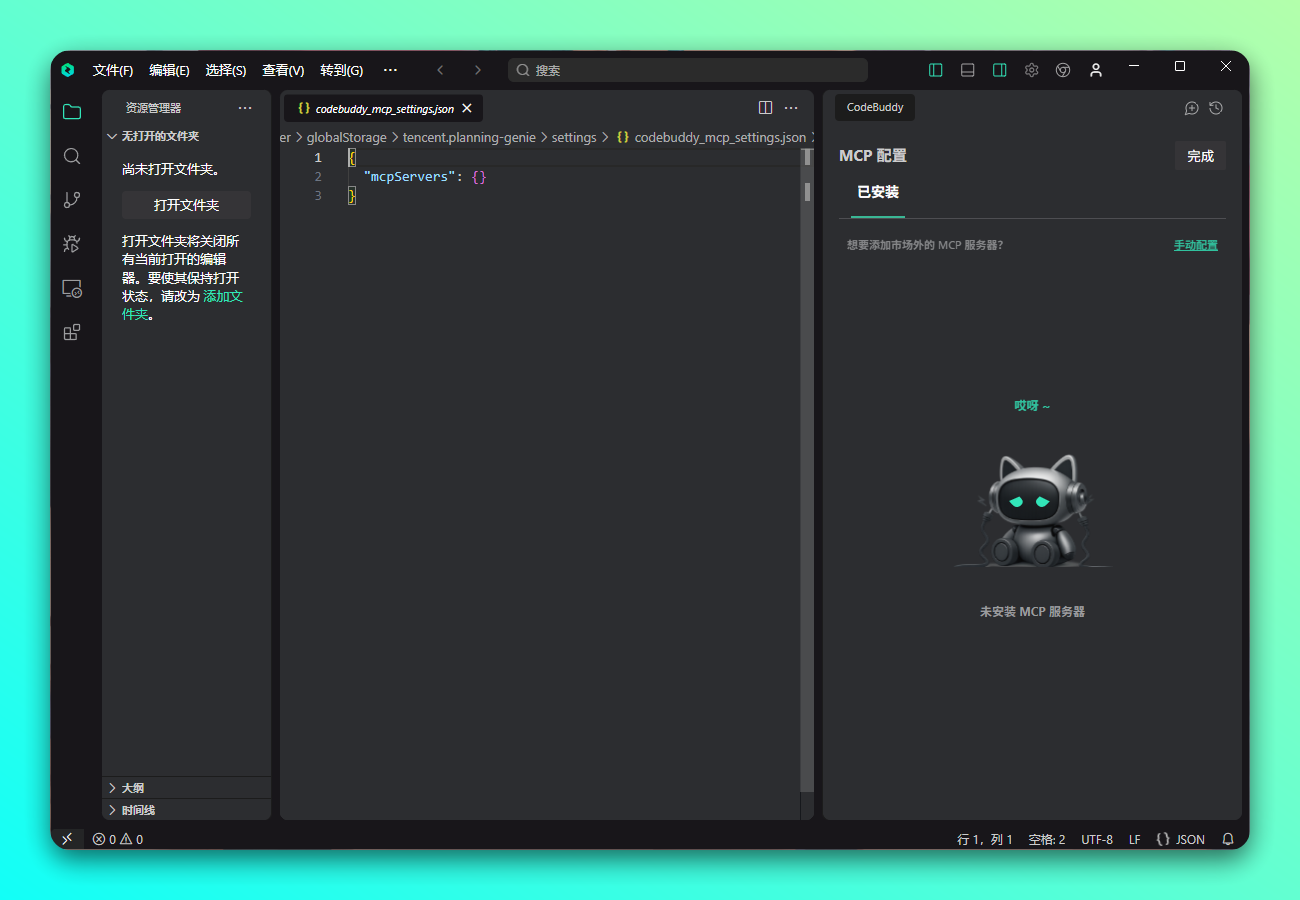
Task: Toggle secondary side bar visibility
Action: click(999, 70)
